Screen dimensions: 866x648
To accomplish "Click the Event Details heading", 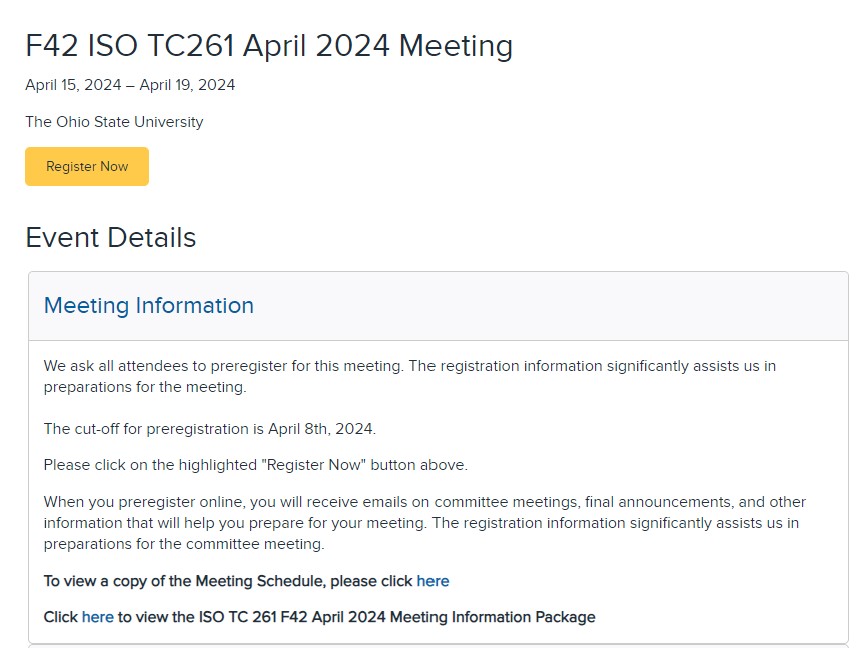I will (x=110, y=238).
